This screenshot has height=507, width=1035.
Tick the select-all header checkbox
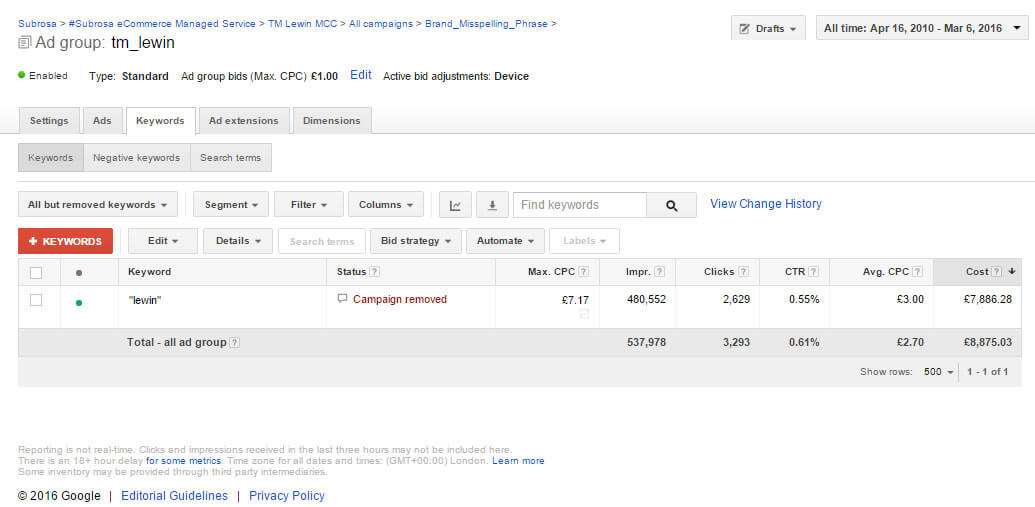(x=36, y=273)
